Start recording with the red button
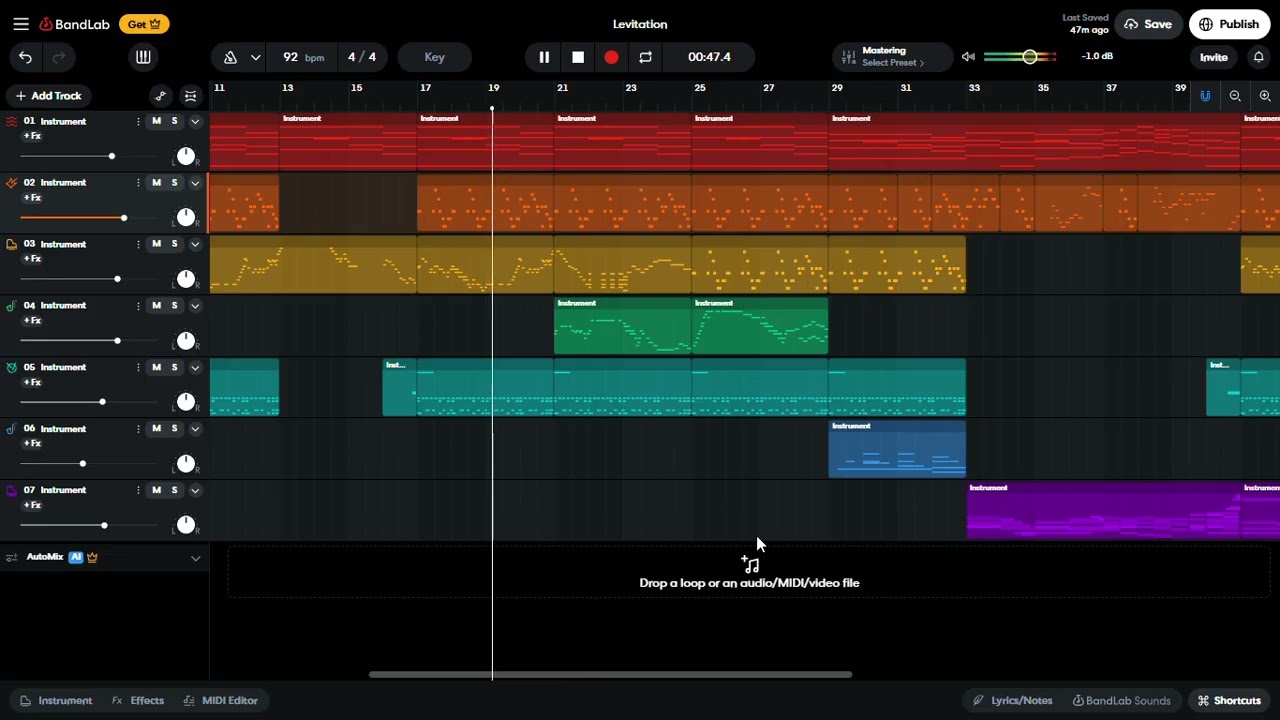Image resolution: width=1280 pixels, height=720 pixels. (x=611, y=57)
